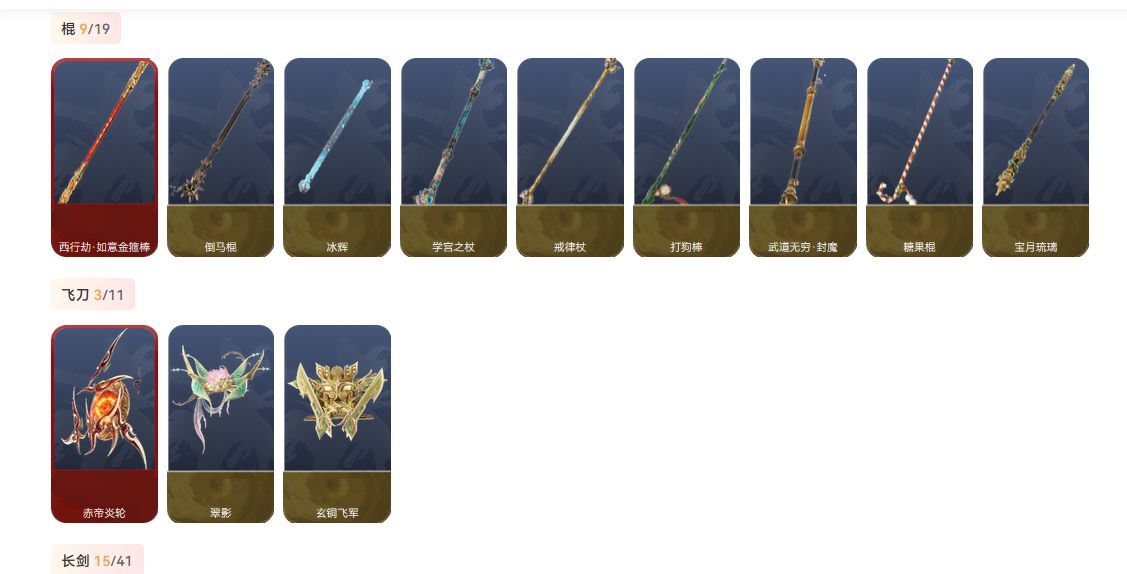This screenshot has width=1127, height=574.
Task: Select the red 赤帝炎轮 flying blade card
Action: click(104, 424)
